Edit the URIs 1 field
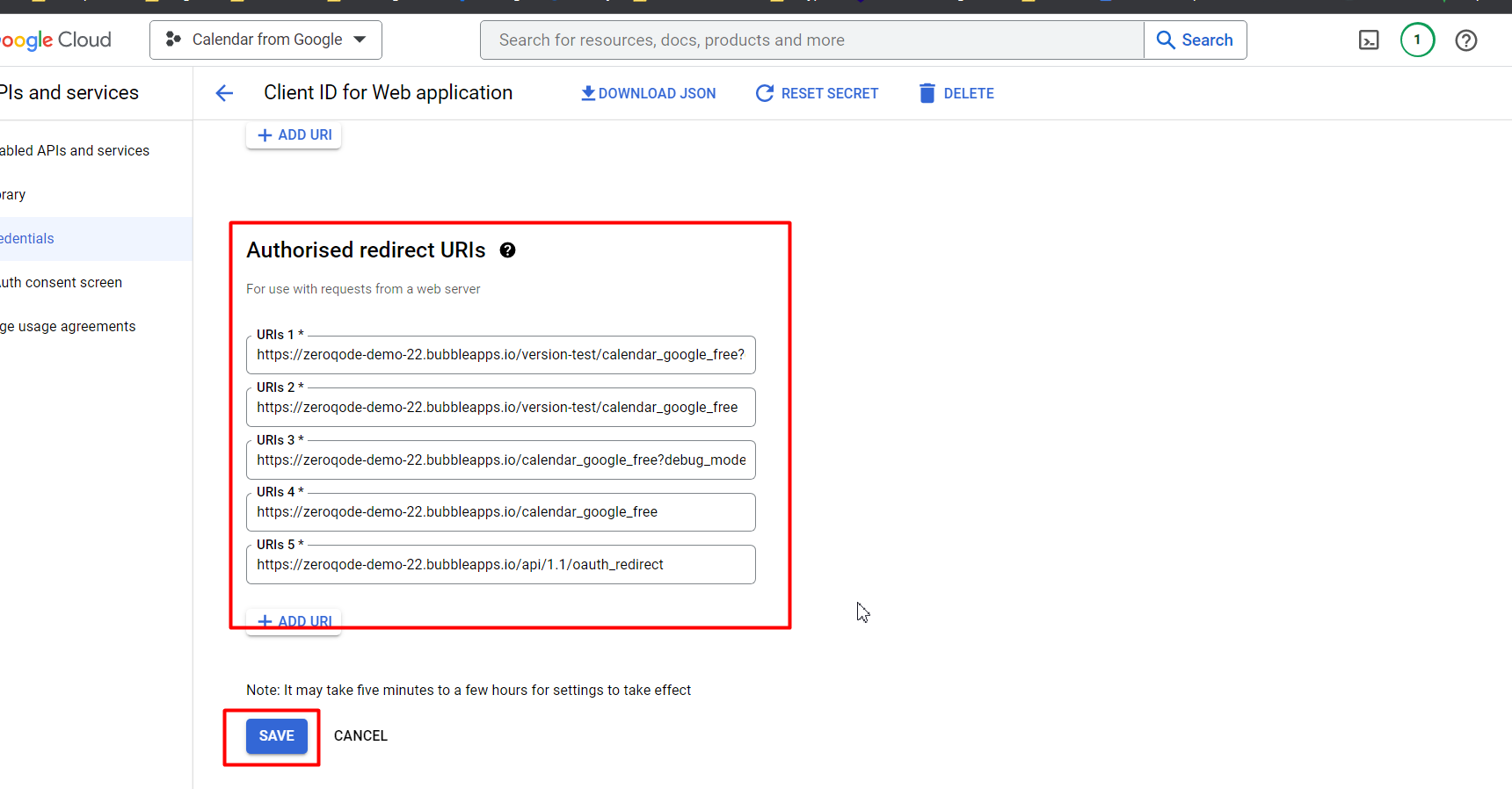The width and height of the screenshot is (1512, 789). [500, 355]
